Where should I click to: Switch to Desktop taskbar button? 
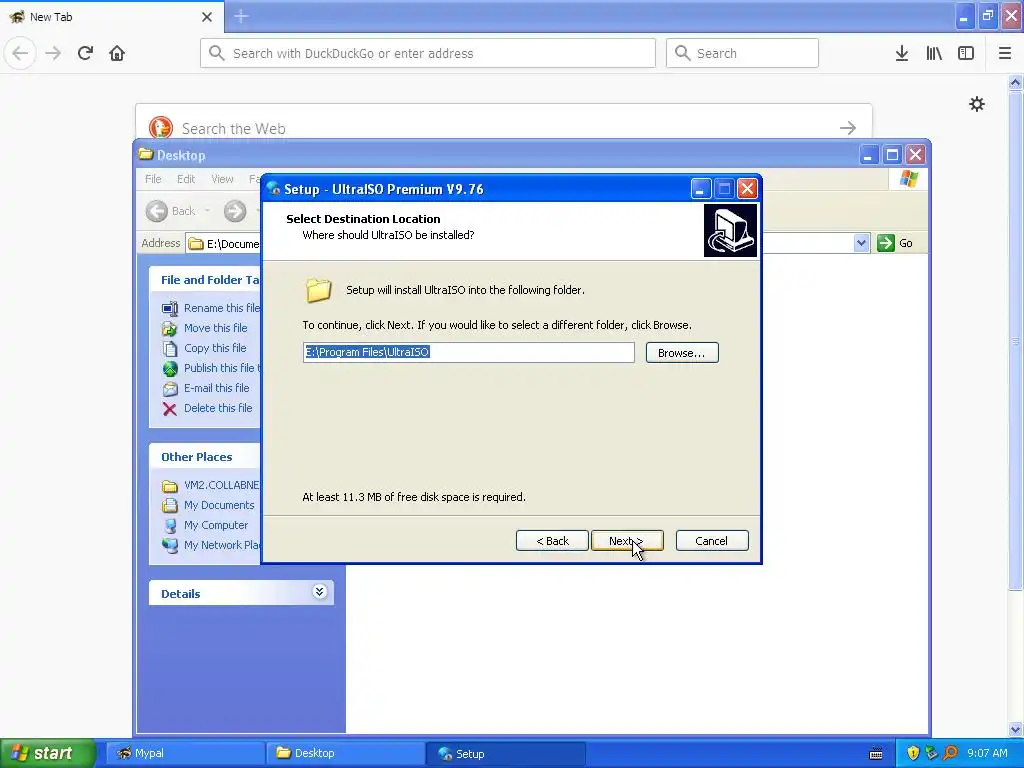pos(345,753)
